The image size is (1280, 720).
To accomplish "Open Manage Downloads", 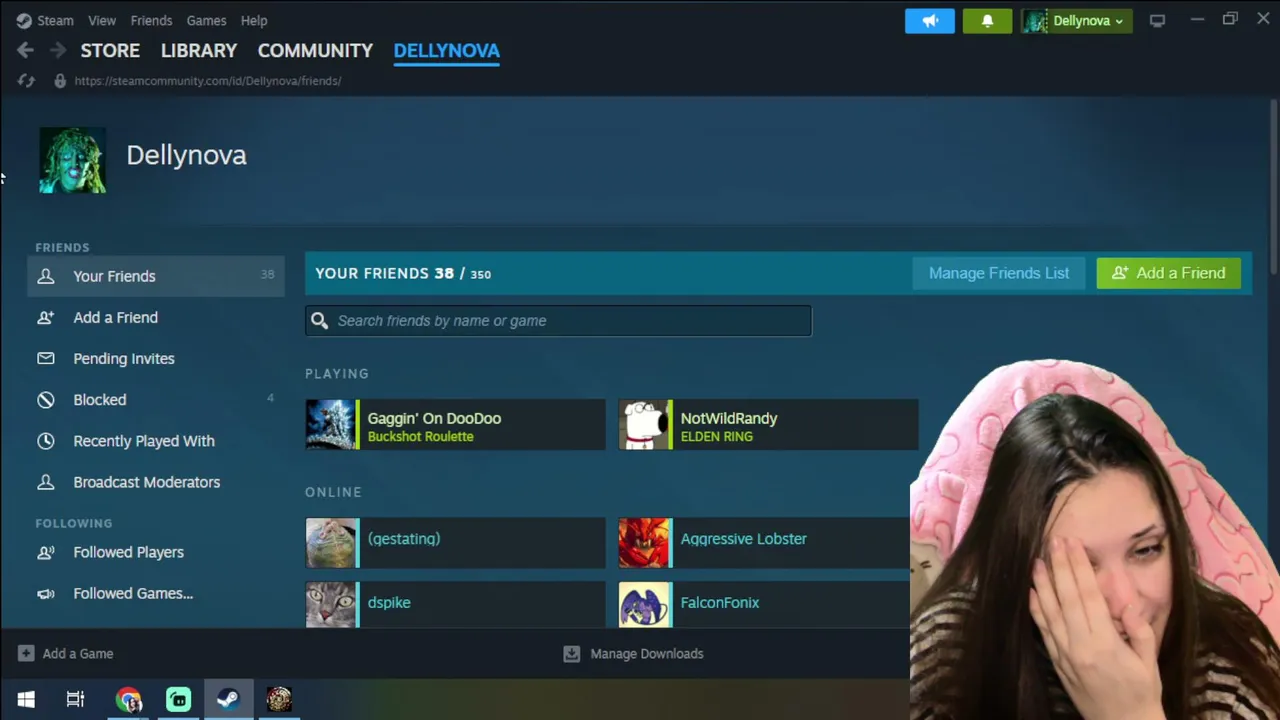I will (x=633, y=654).
